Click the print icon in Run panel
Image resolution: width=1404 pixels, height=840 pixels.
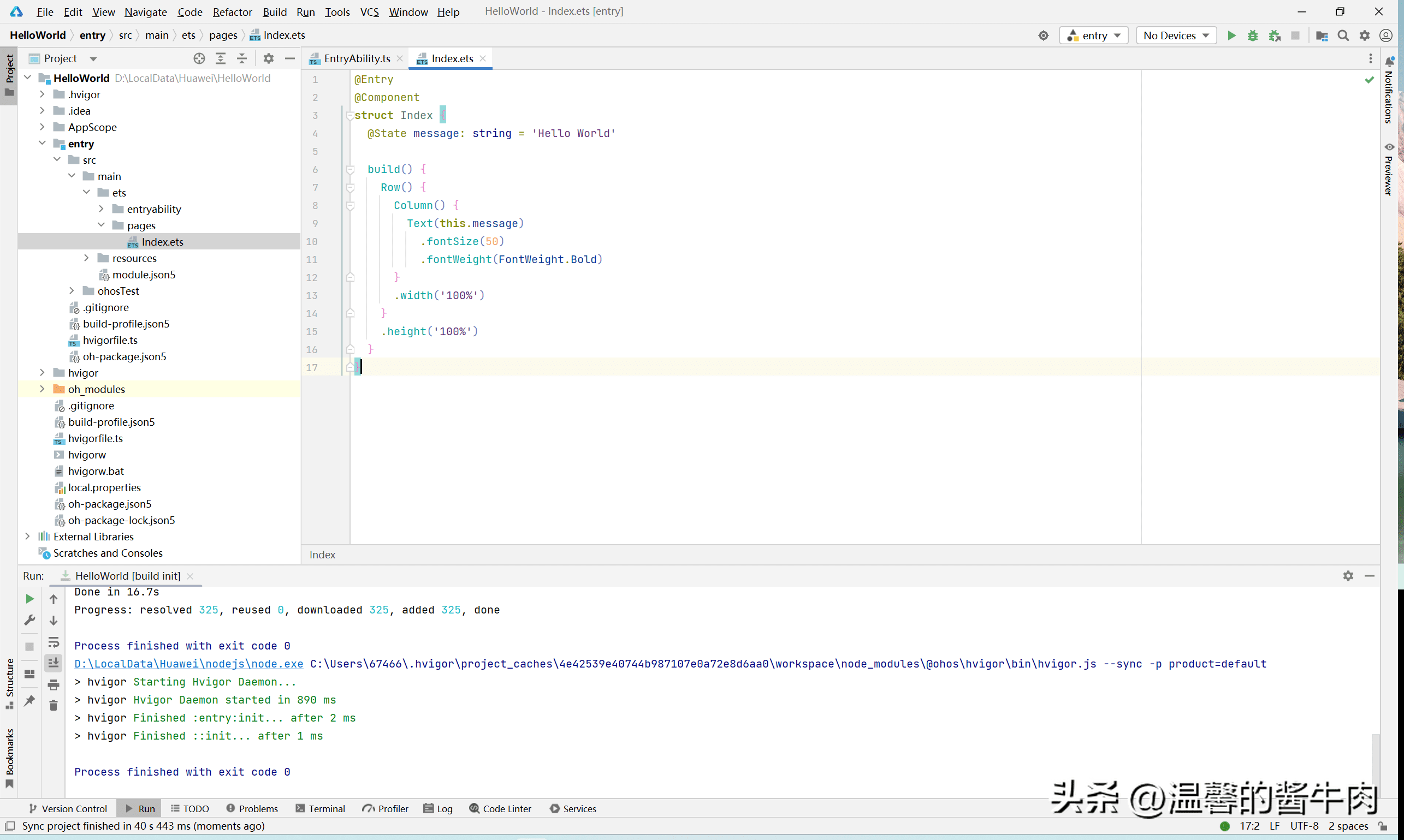coord(53,684)
